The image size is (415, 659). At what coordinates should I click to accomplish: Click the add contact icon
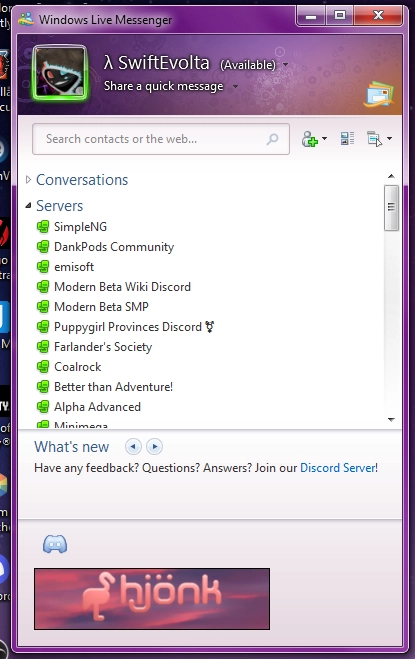(309, 139)
